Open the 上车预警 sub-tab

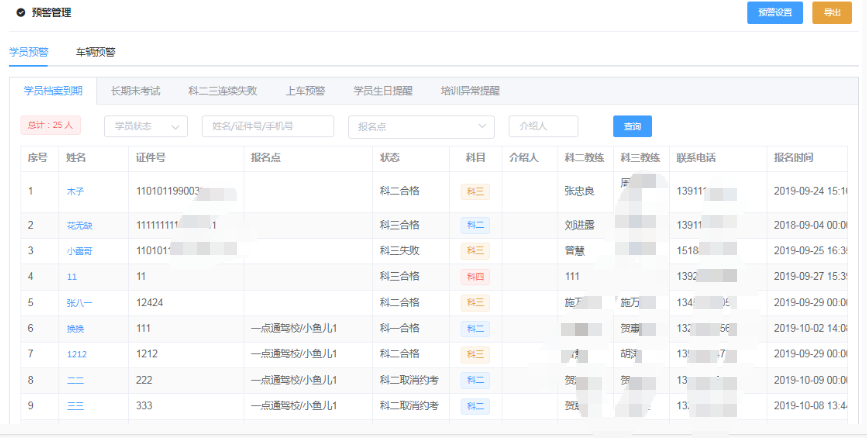pyautogui.click(x=305, y=91)
